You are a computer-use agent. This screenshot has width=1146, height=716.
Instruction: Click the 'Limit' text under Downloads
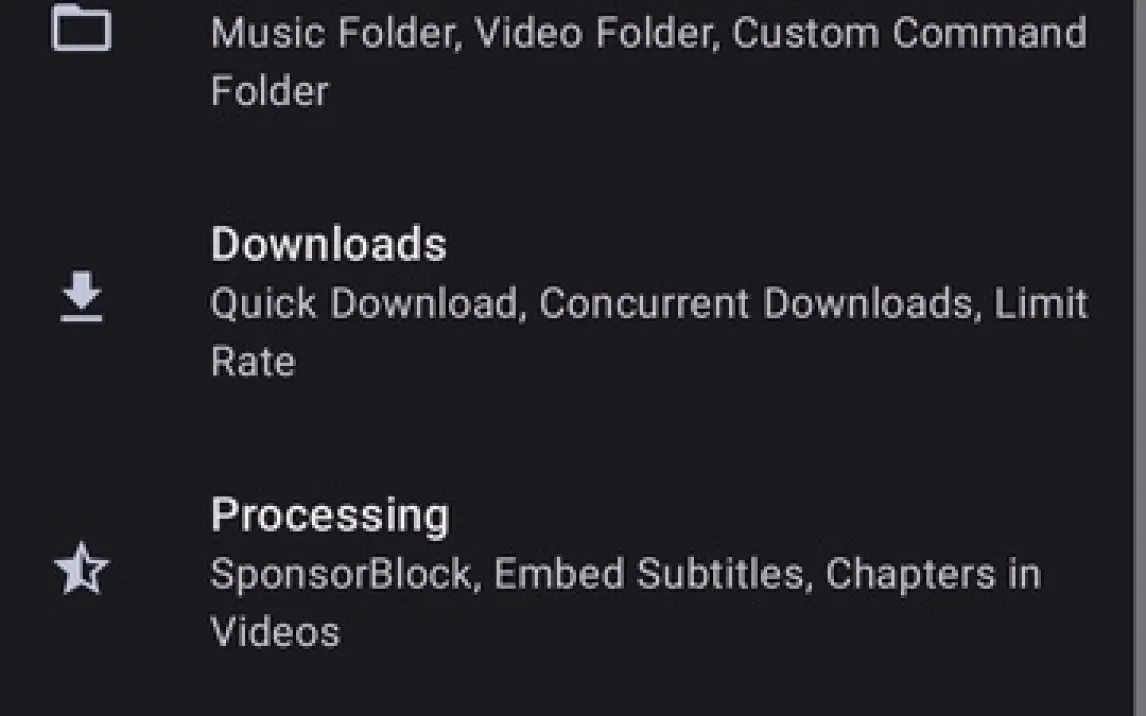pos(1040,304)
